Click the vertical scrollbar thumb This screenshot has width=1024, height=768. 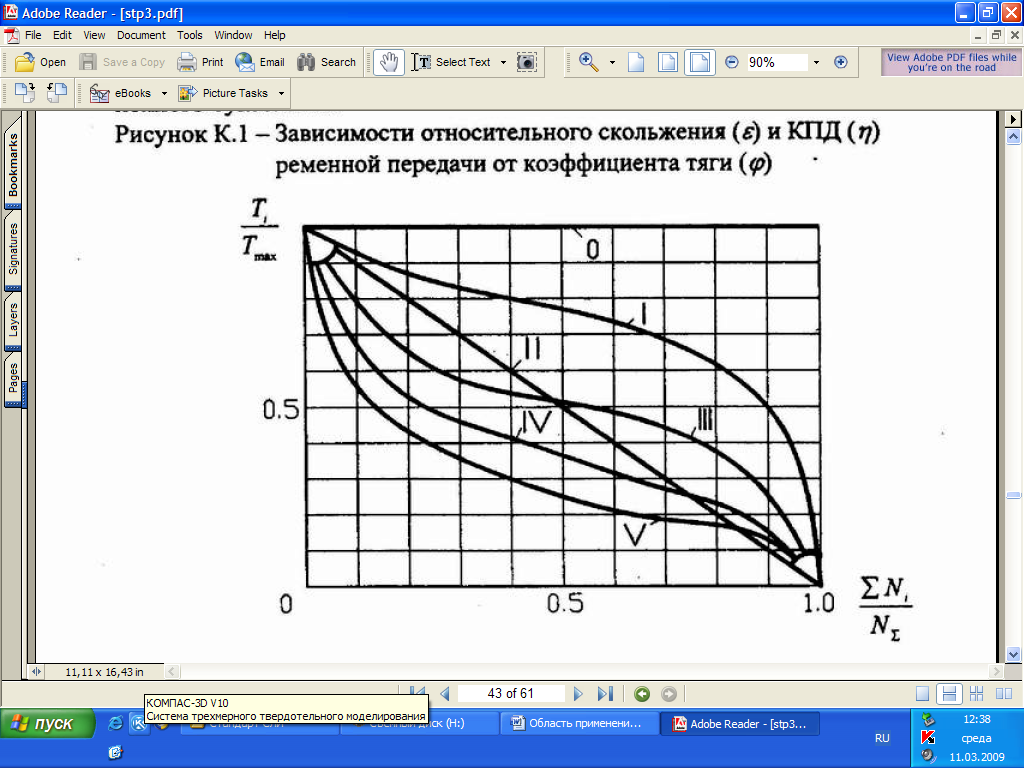pos(1013,496)
